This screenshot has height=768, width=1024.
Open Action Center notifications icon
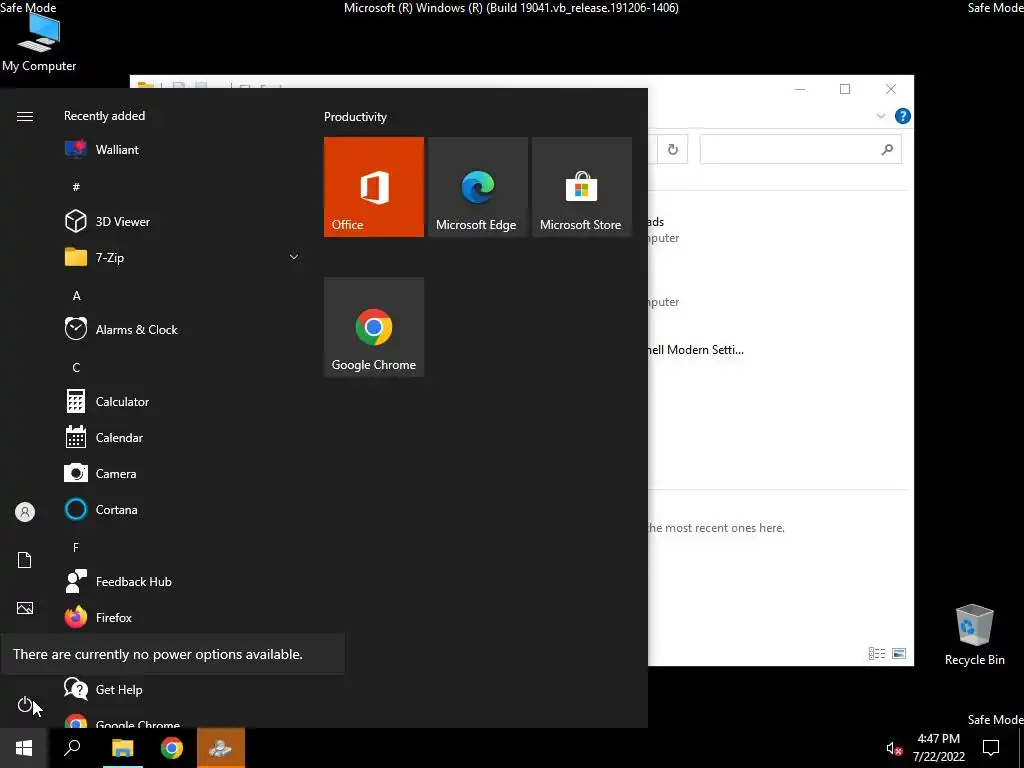991,748
